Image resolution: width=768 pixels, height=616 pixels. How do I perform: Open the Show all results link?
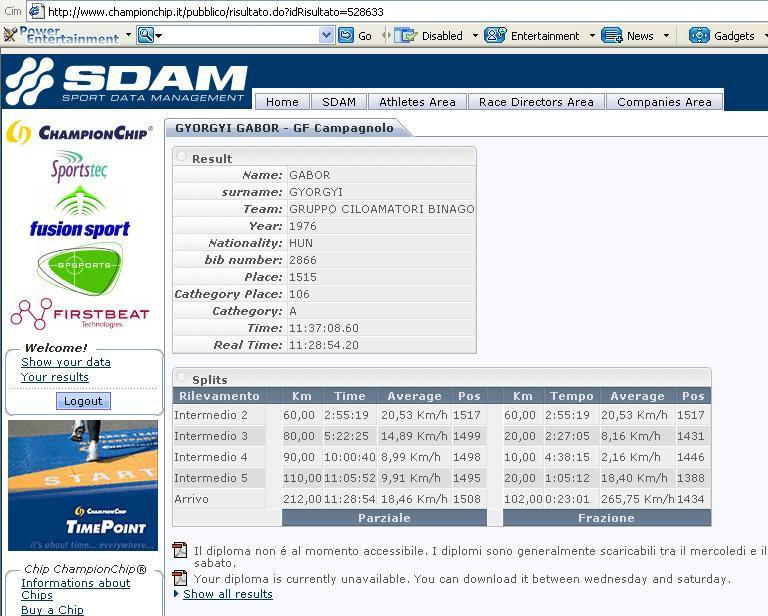228,594
